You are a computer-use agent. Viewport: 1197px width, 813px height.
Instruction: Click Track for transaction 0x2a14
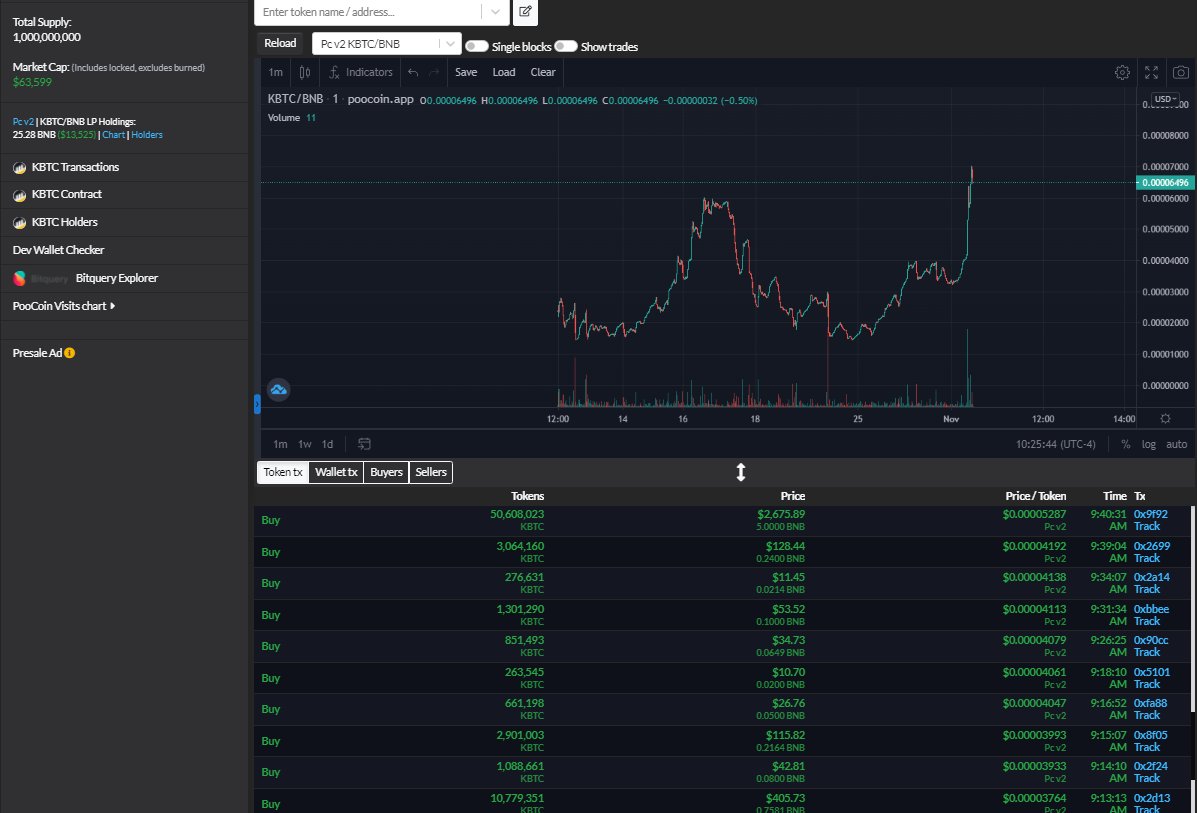click(1147, 589)
